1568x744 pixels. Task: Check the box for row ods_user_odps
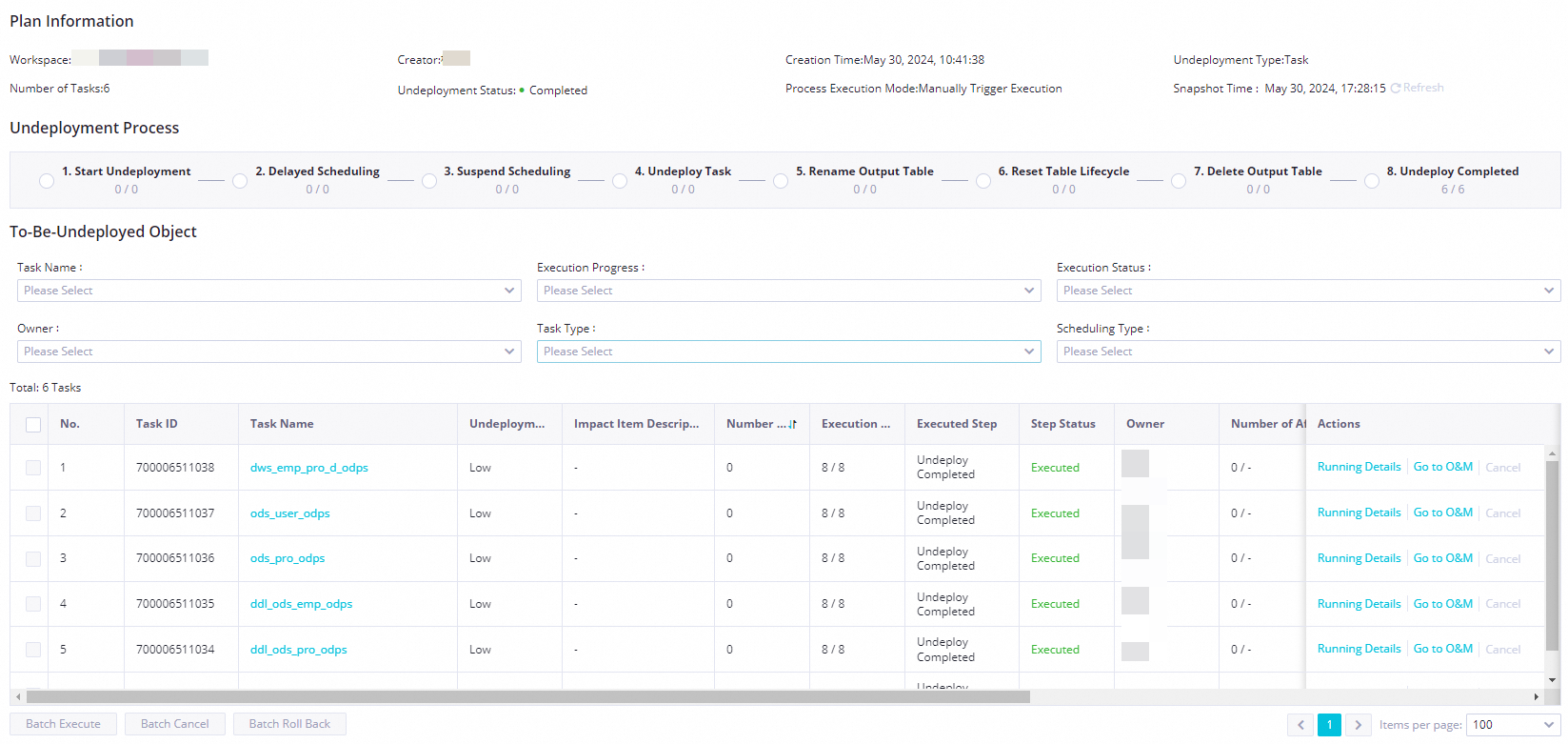pos(33,513)
